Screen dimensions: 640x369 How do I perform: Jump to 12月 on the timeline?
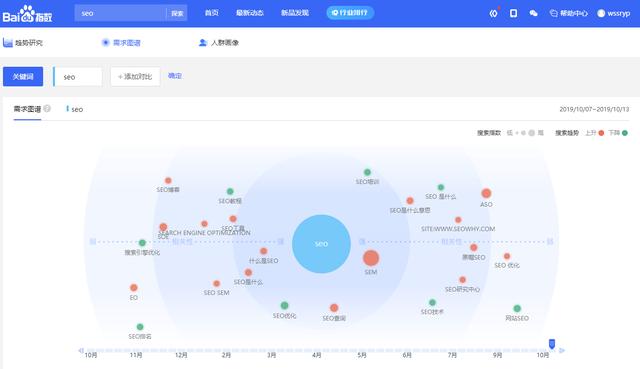coord(181,355)
